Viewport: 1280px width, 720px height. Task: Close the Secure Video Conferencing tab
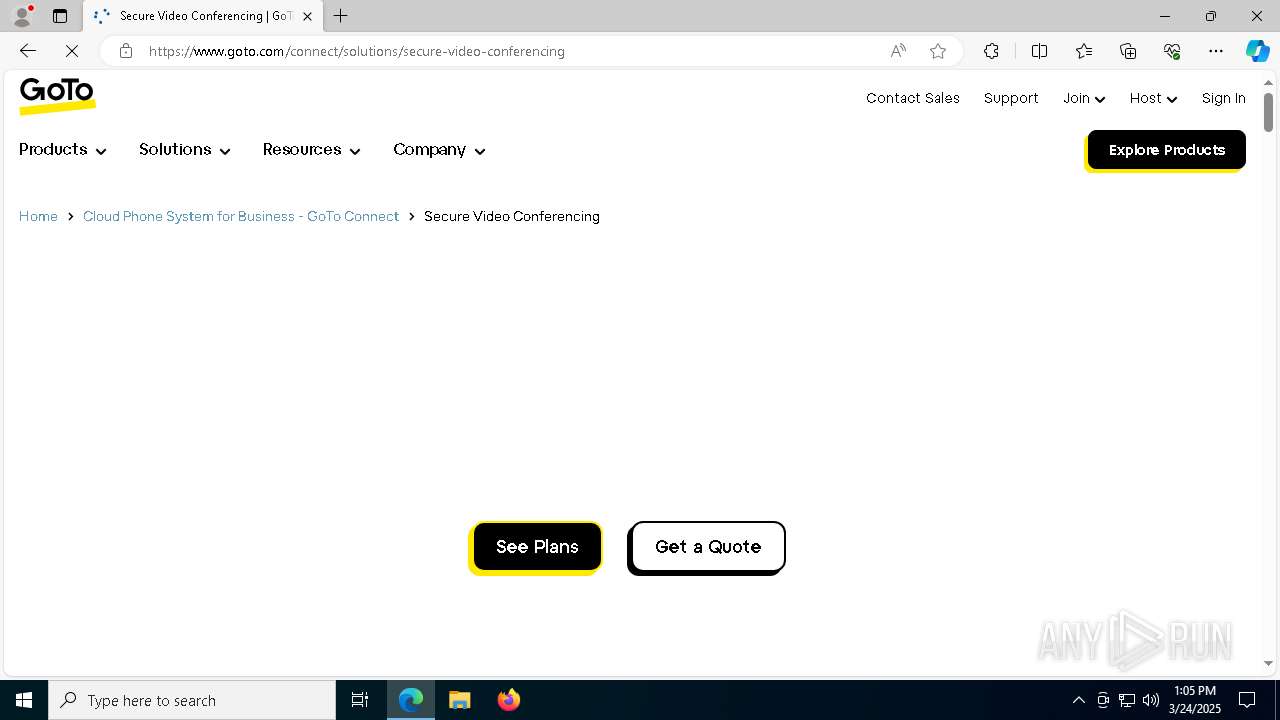(307, 16)
